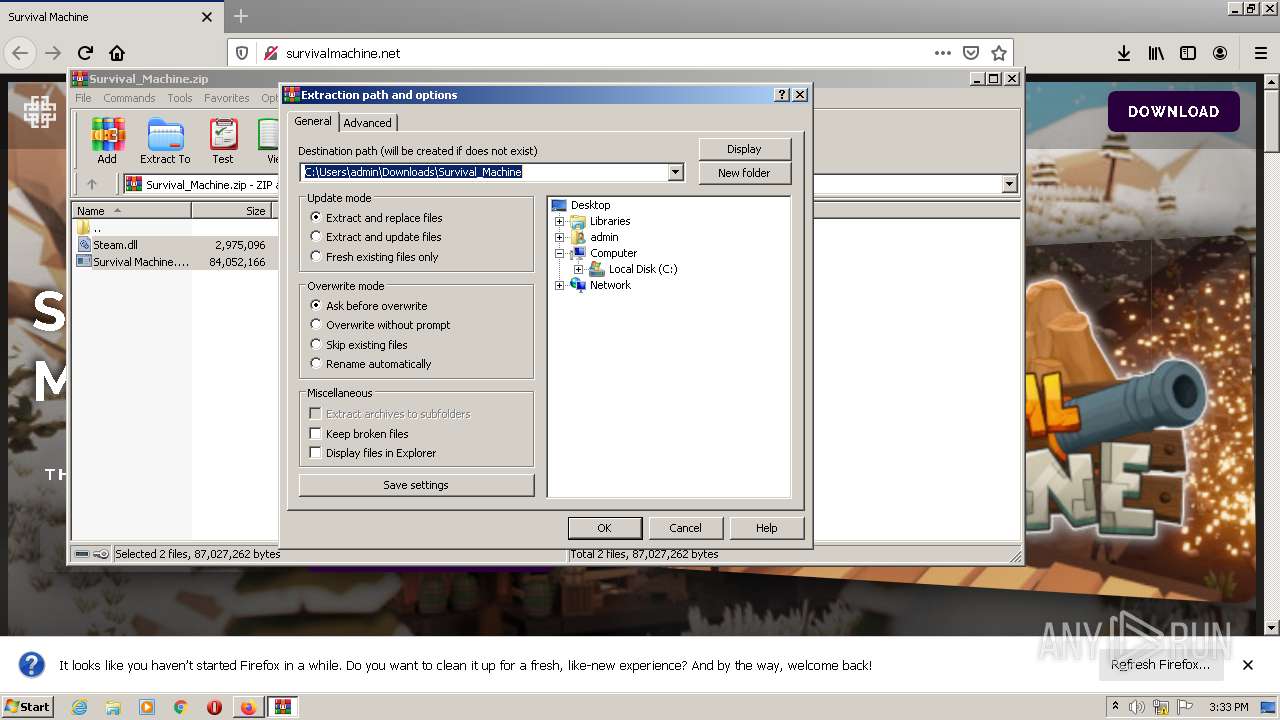The height and width of the screenshot is (720, 1280).
Task: Go up one folder in WinRAR
Action: click(92, 184)
